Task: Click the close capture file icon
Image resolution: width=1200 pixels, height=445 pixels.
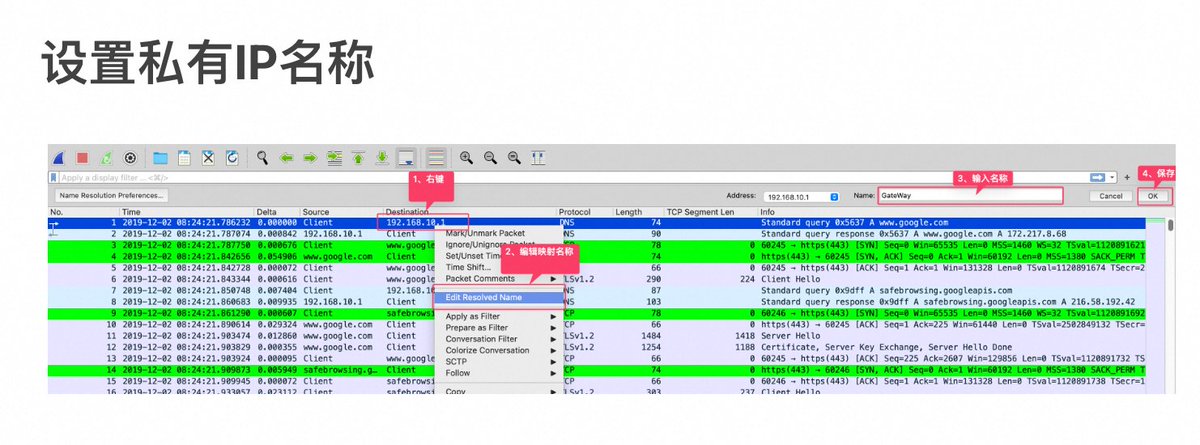Action: (208, 158)
